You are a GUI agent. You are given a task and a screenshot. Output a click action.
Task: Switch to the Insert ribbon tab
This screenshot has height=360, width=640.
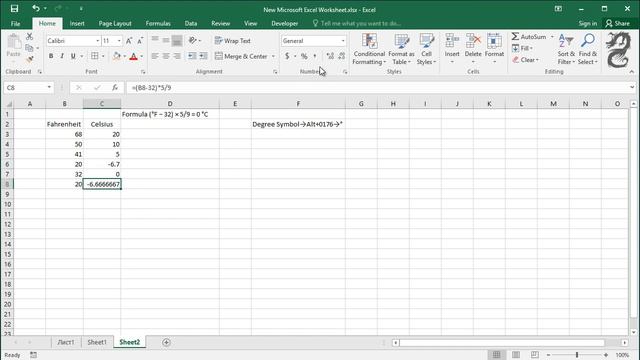coord(77,23)
